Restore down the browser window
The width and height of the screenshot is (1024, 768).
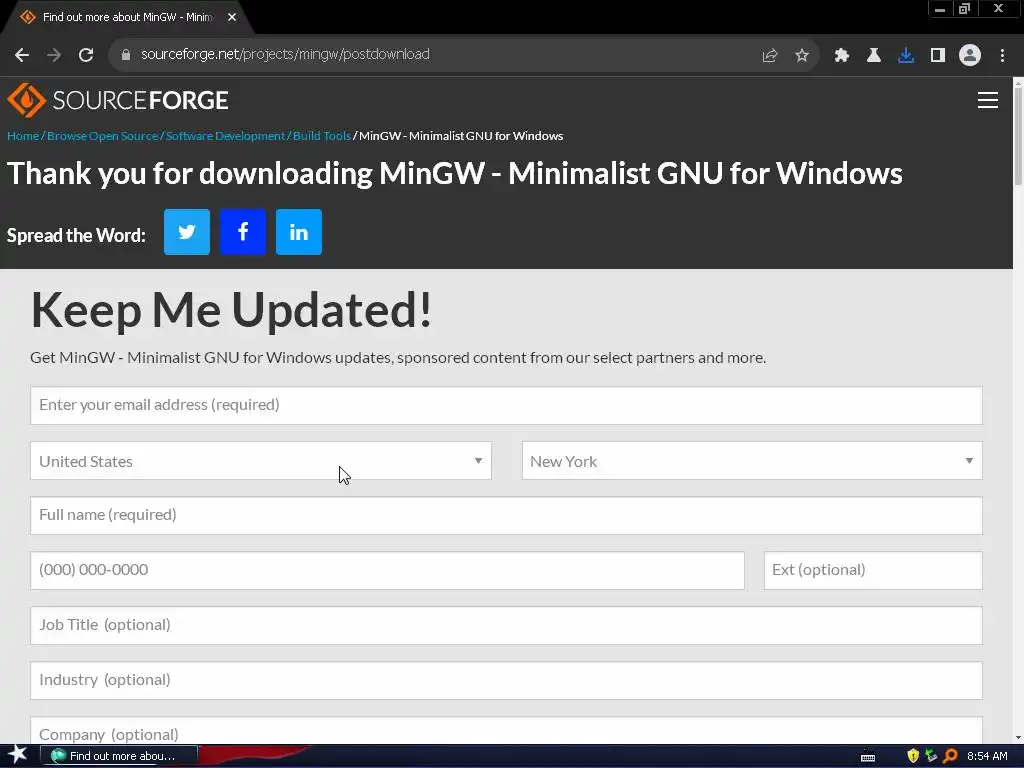[965, 9]
